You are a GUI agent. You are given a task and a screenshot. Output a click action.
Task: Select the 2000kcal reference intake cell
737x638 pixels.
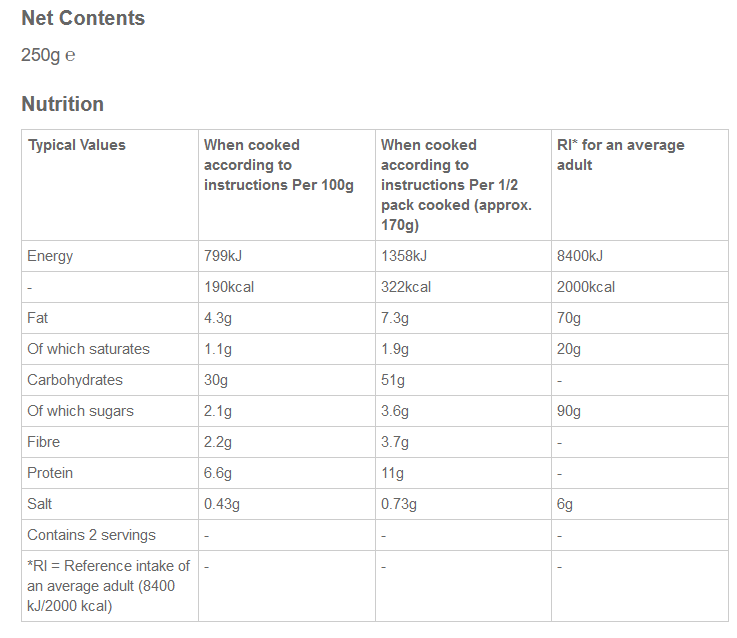(586, 287)
